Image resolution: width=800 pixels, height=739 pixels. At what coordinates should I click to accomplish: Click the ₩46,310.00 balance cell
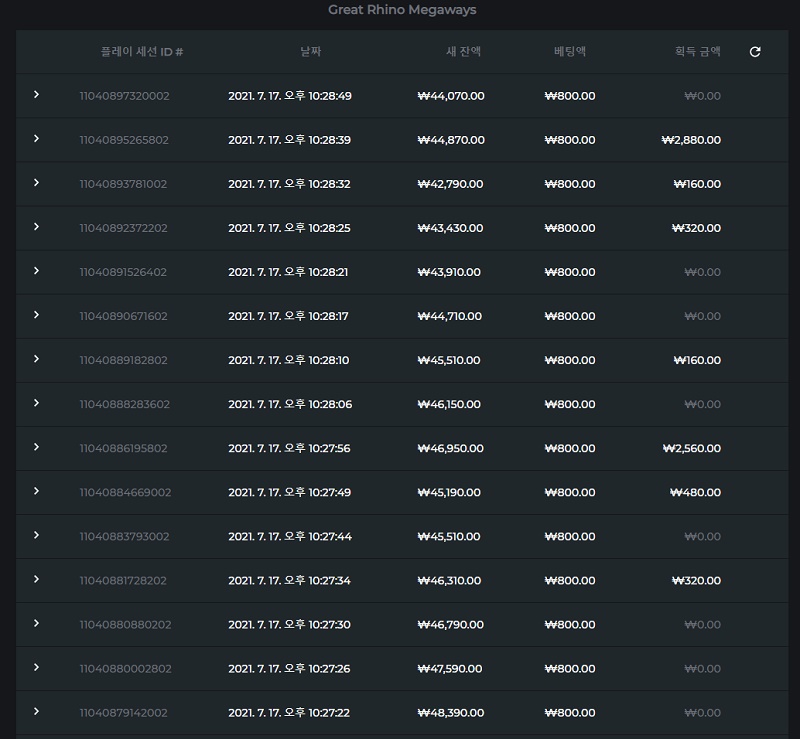pos(449,580)
